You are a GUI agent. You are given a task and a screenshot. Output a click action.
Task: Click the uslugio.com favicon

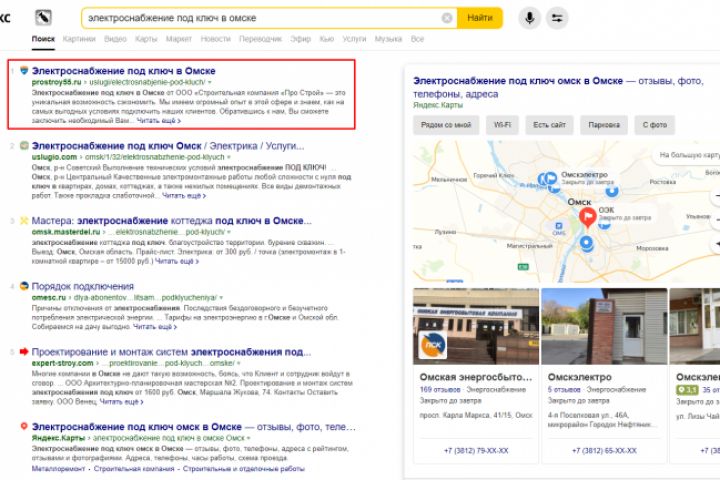pyautogui.click(x=24, y=146)
